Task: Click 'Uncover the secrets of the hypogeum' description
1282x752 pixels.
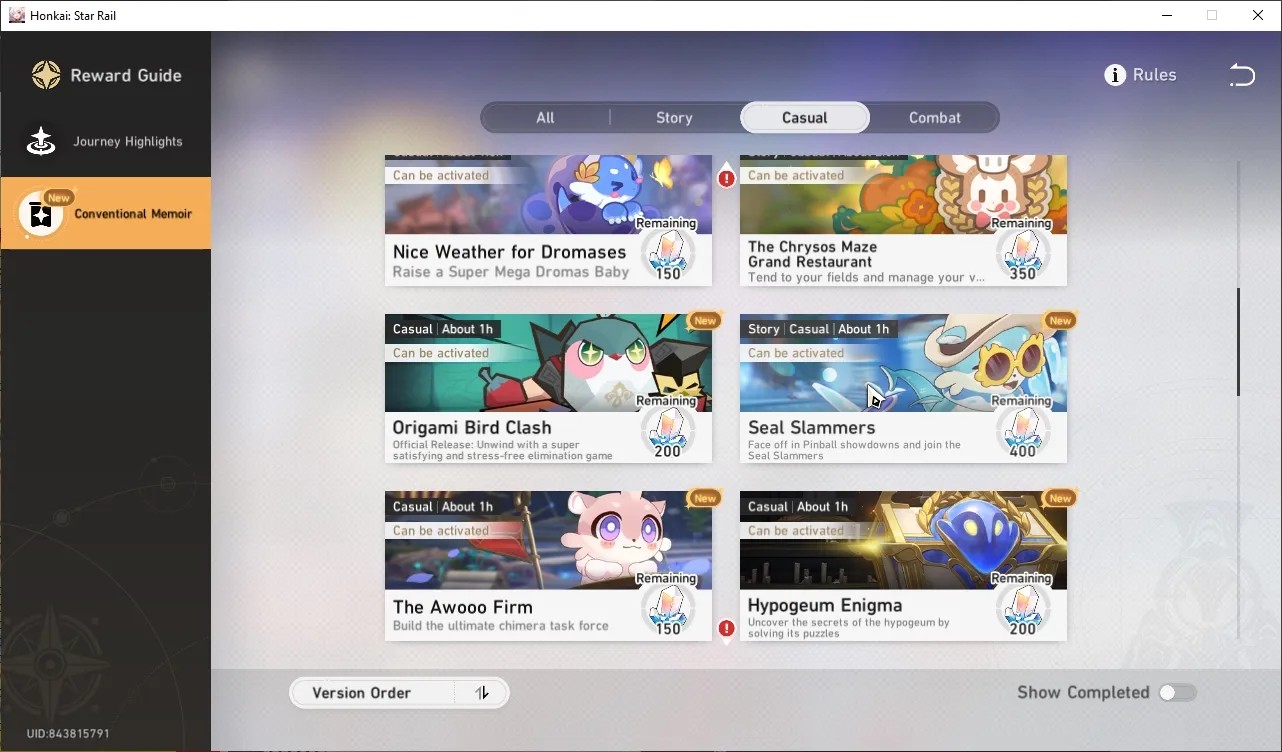Action: click(849, 627)
